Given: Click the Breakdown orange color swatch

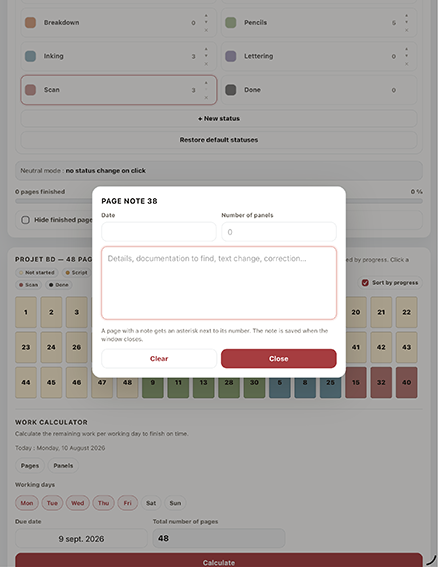Looking at the screenshot, I should click(30, 22).
